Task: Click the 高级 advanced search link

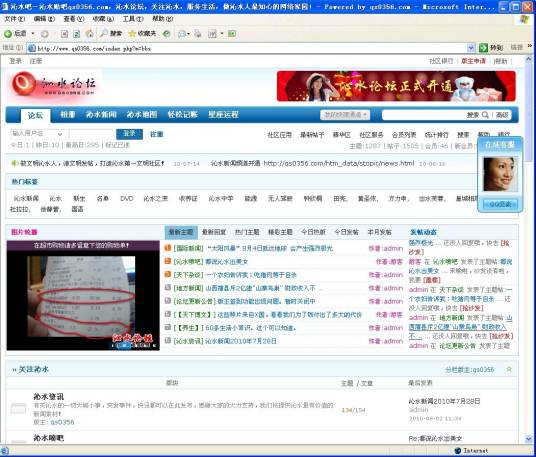Action: [x=502, y=115]
